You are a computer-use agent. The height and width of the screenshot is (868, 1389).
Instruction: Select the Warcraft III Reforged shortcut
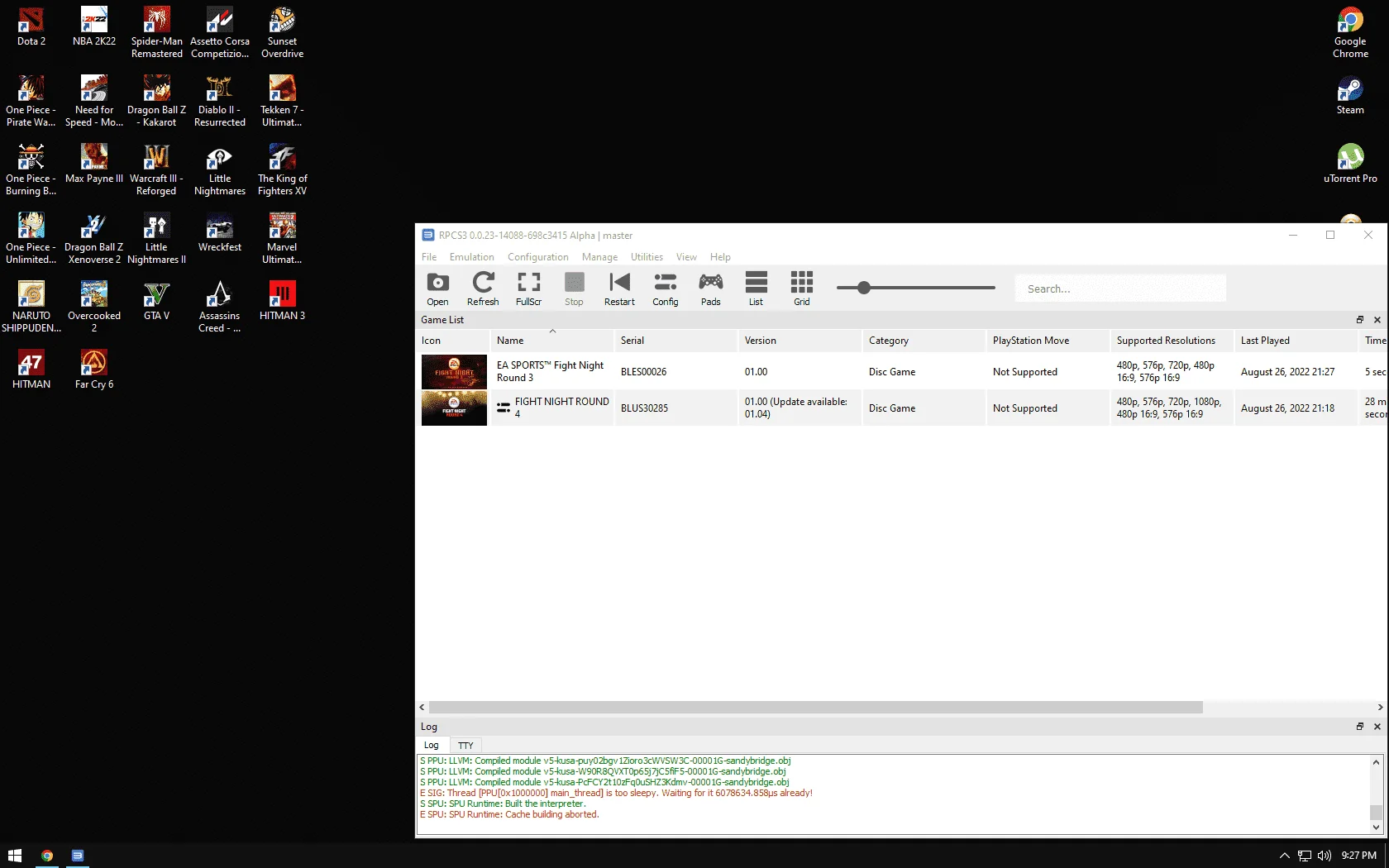click(x=157, y=169)
